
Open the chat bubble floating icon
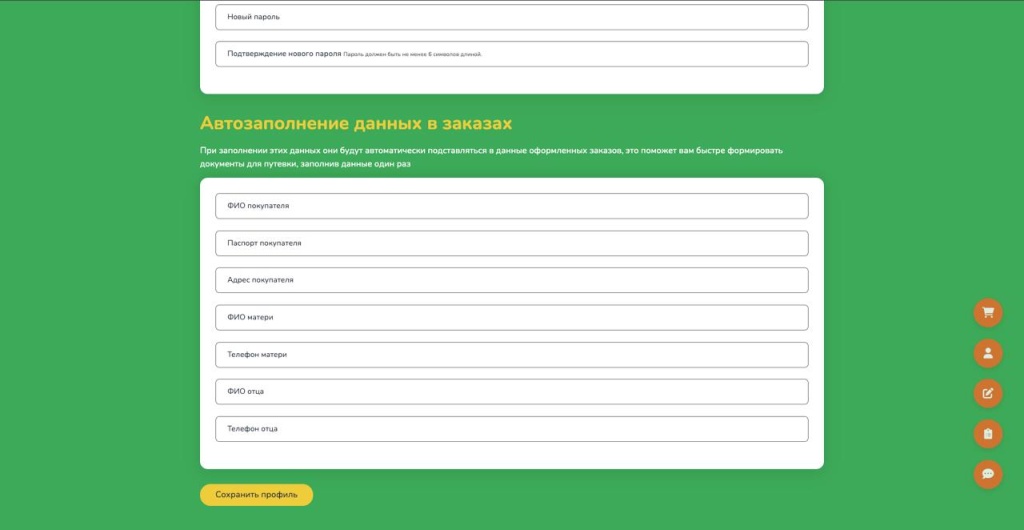coord(988,474)
